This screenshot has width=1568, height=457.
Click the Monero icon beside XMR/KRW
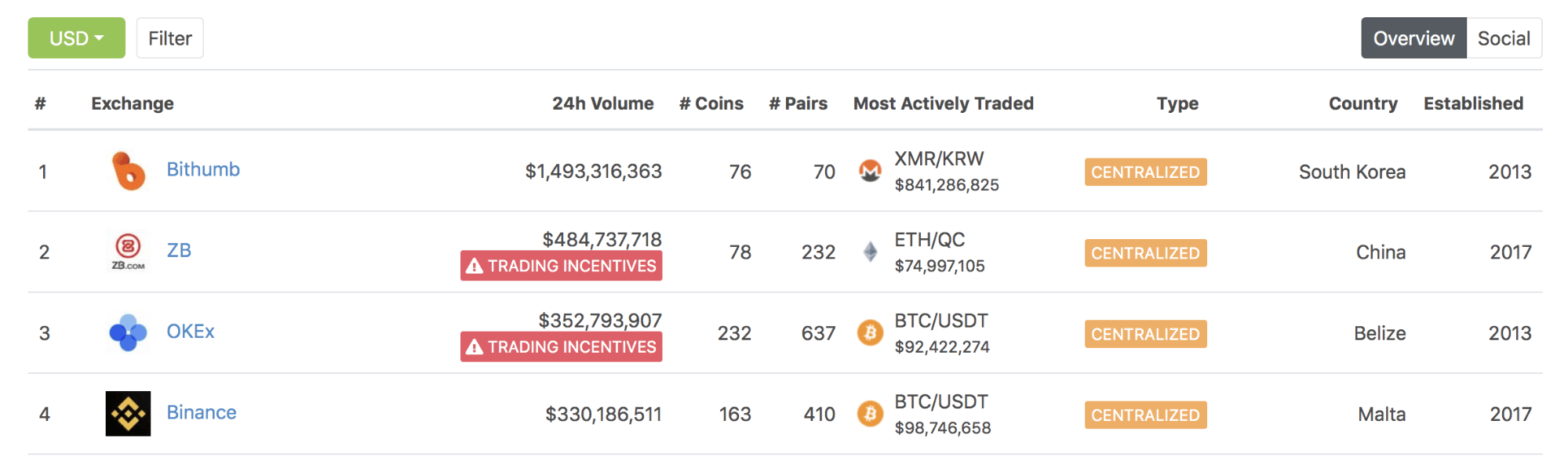click(x=870, y=171)
